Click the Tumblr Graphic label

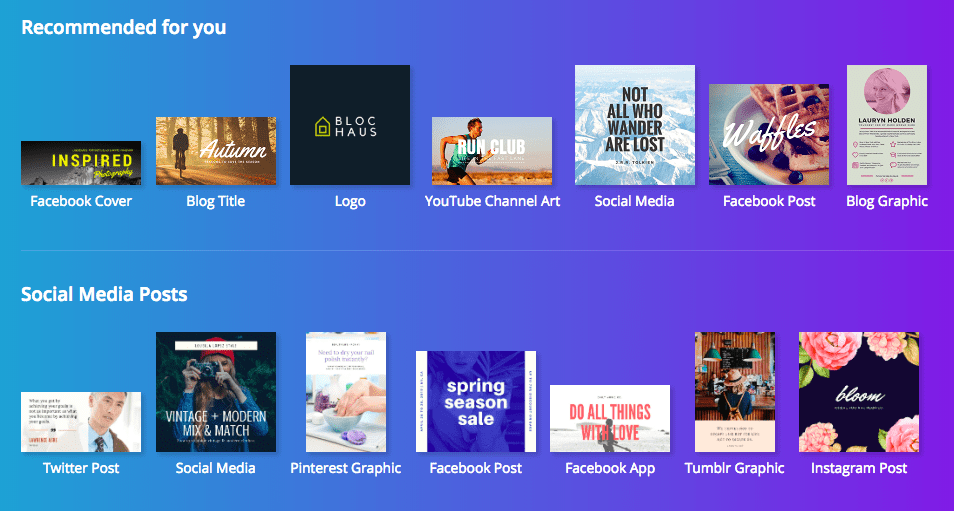734,468
